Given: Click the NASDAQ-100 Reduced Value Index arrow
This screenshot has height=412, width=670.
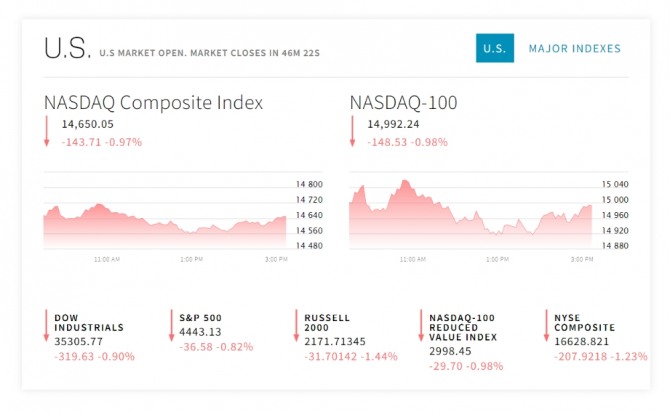Looking at the screenshot, I should (421, 327).
